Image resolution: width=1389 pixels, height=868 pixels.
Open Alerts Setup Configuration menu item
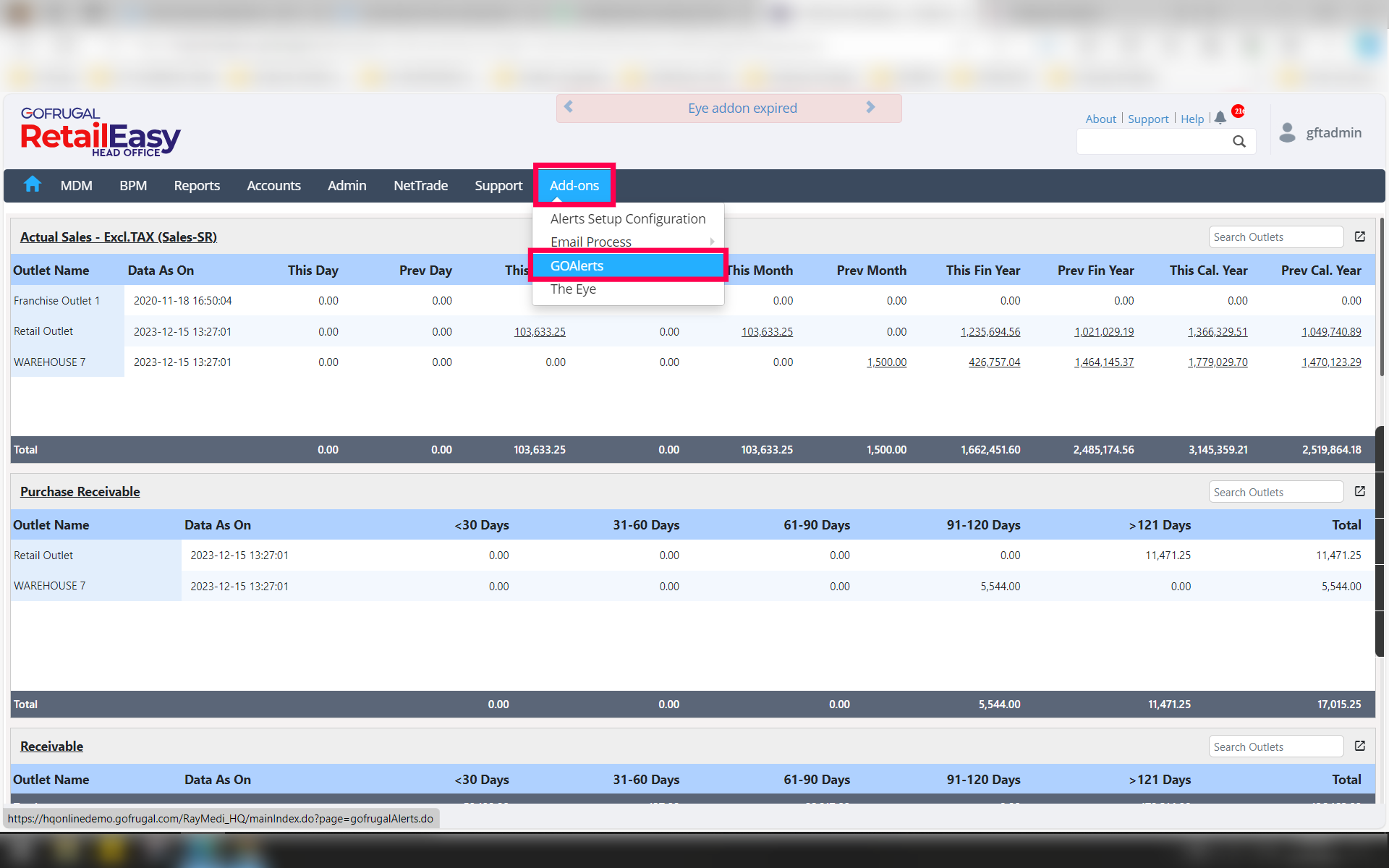[627, 218]
